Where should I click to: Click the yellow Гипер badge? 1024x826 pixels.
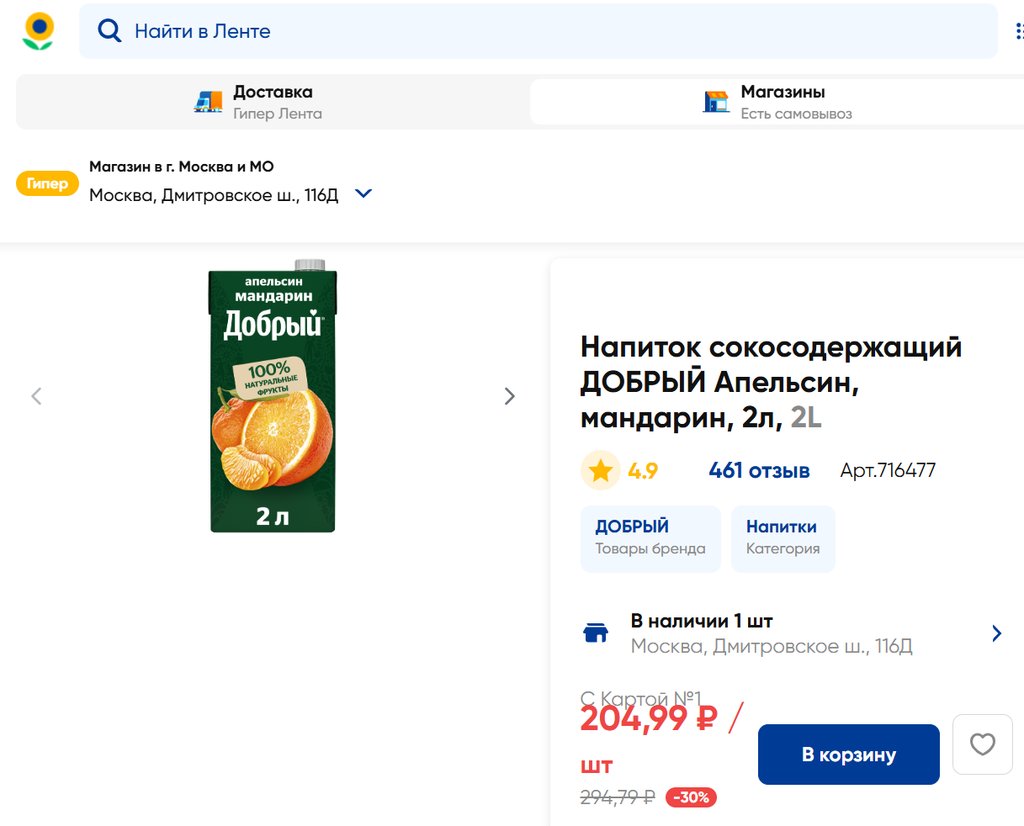coord(47,183)
